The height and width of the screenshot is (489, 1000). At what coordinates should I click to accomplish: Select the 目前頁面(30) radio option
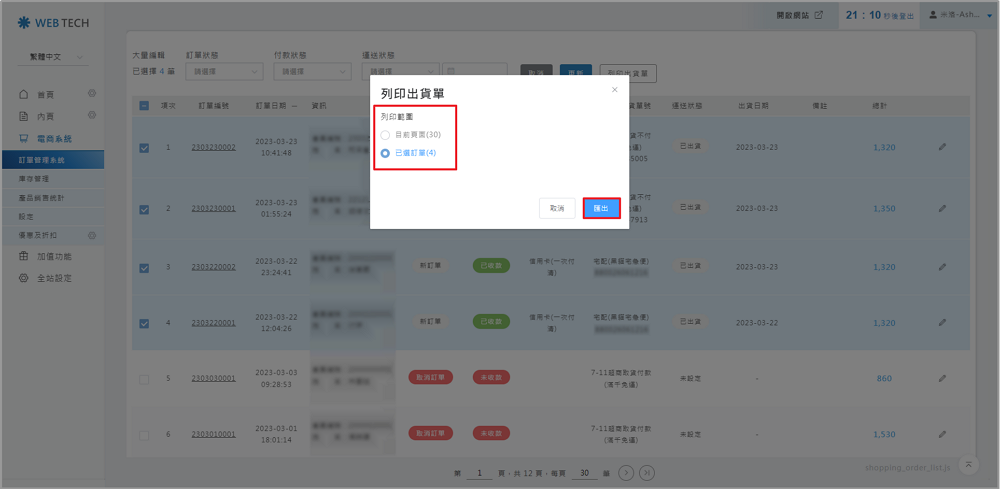pos(386,134)
